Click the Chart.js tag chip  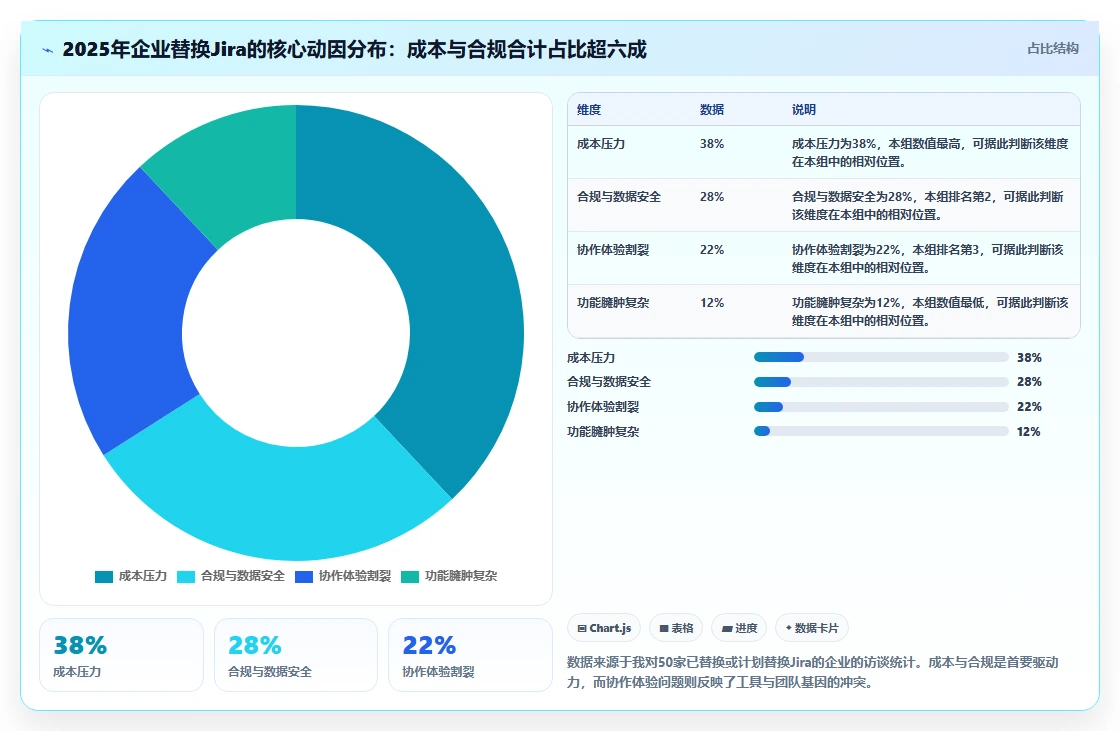click(x=604, y=628)
